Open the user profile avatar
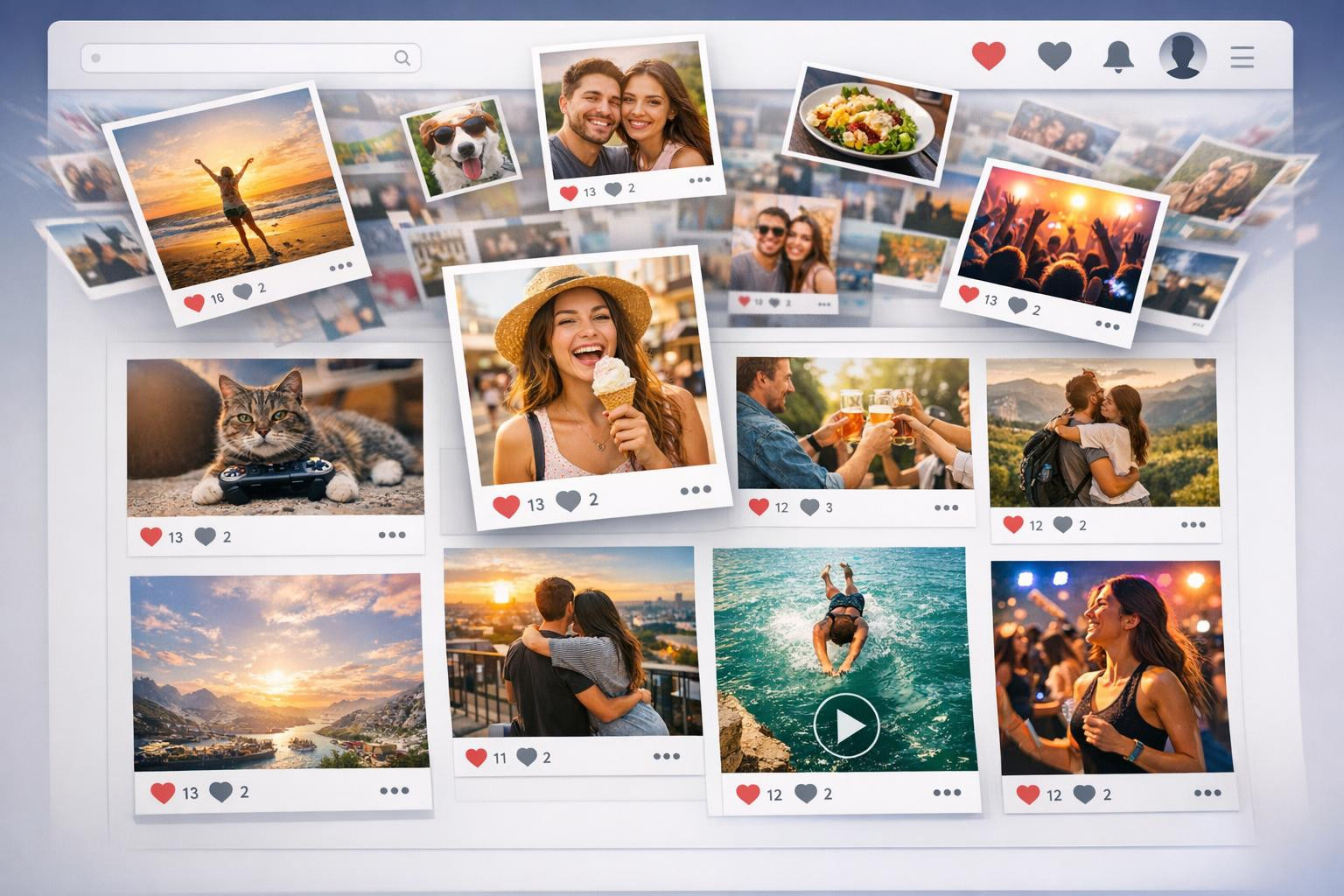Image resolution: width=1344 pixels, height=896 pixels. coord(1182,57)
